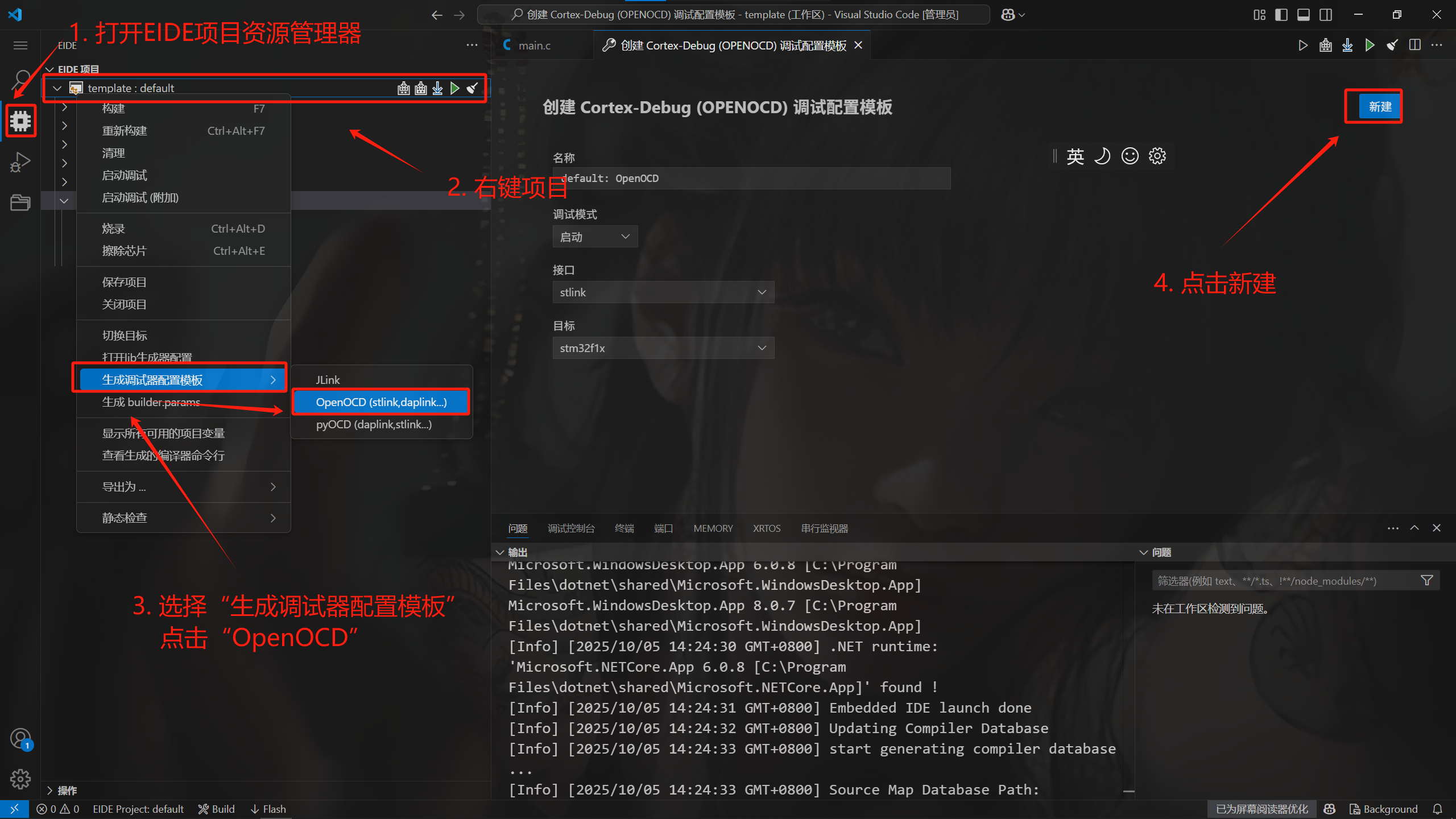
Task: Toggle the bottom panel visibility
Action: 1303,15
